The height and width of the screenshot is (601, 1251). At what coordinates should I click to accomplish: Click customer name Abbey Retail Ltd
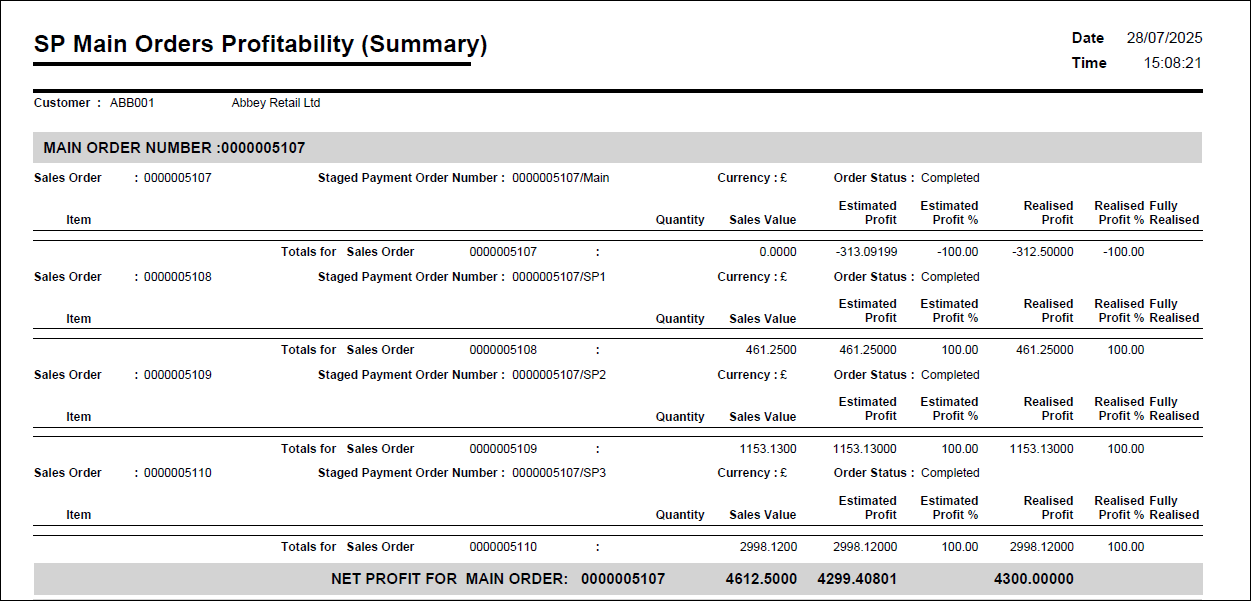point(275,103)
